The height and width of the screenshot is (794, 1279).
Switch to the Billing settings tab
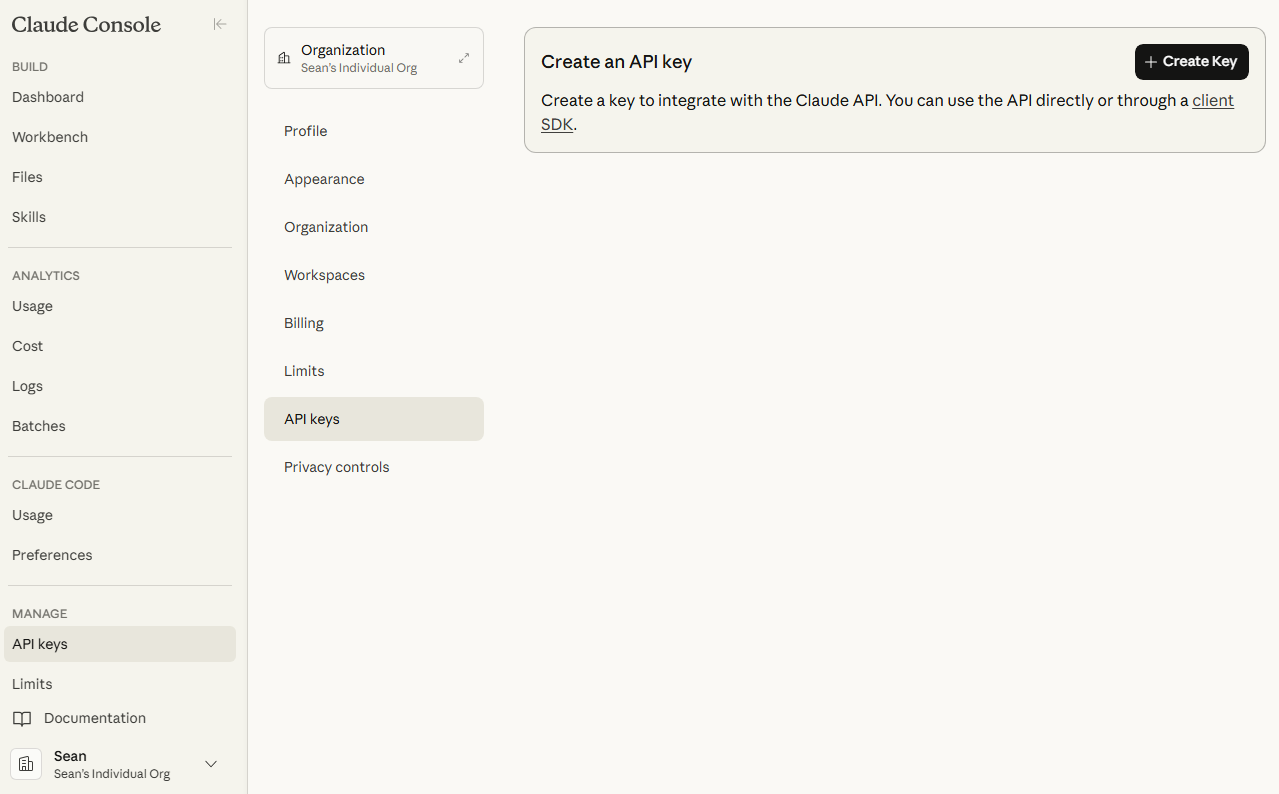tap(303, 322)
